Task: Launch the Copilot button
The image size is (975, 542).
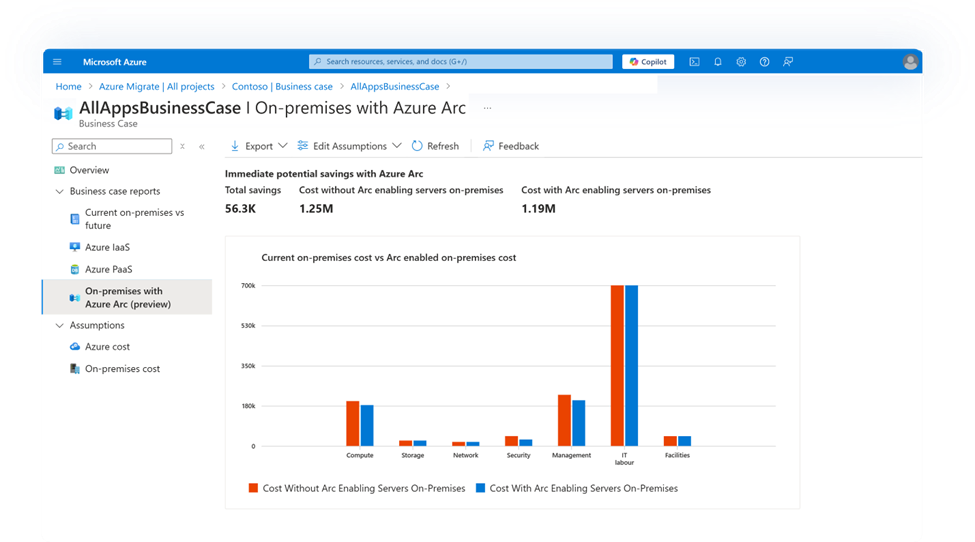Action: coord(648,62)
